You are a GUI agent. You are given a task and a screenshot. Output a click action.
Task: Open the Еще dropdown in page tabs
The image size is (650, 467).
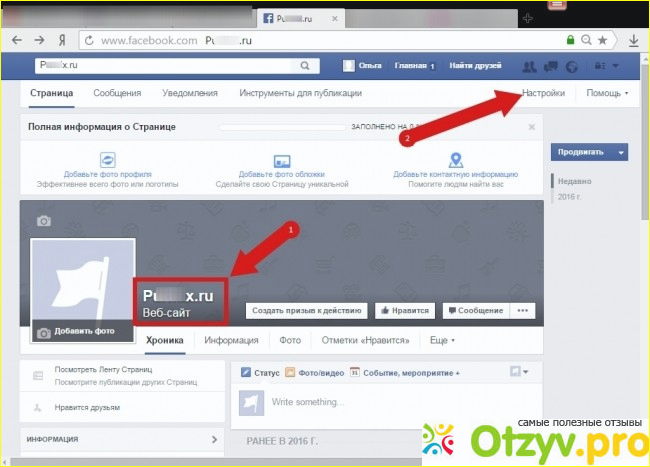pyautogui.click(x=441, y=340)
